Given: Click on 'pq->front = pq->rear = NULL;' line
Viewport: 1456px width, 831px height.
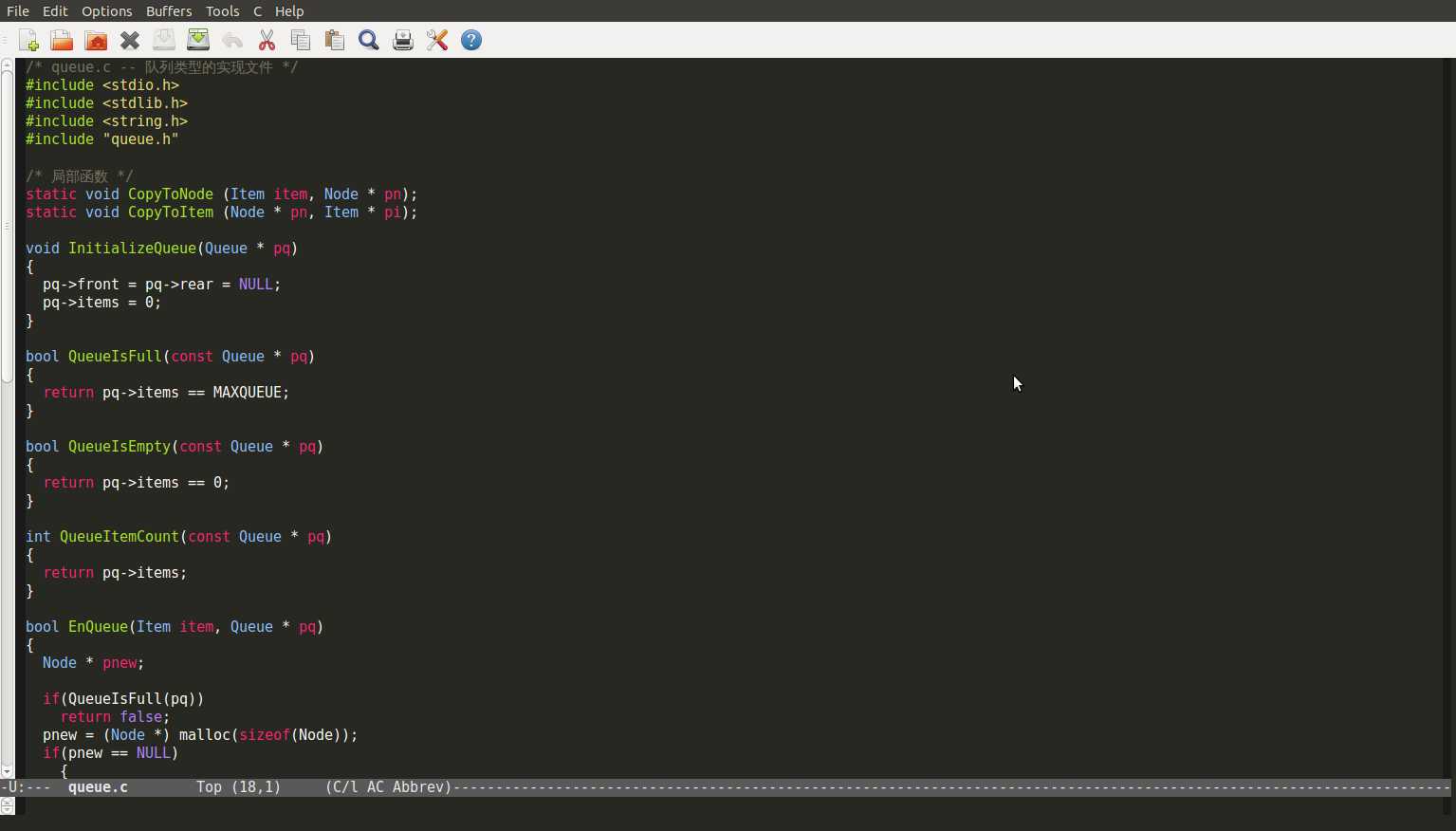Looking at the screenshot, I should click(x=161, y=285).
